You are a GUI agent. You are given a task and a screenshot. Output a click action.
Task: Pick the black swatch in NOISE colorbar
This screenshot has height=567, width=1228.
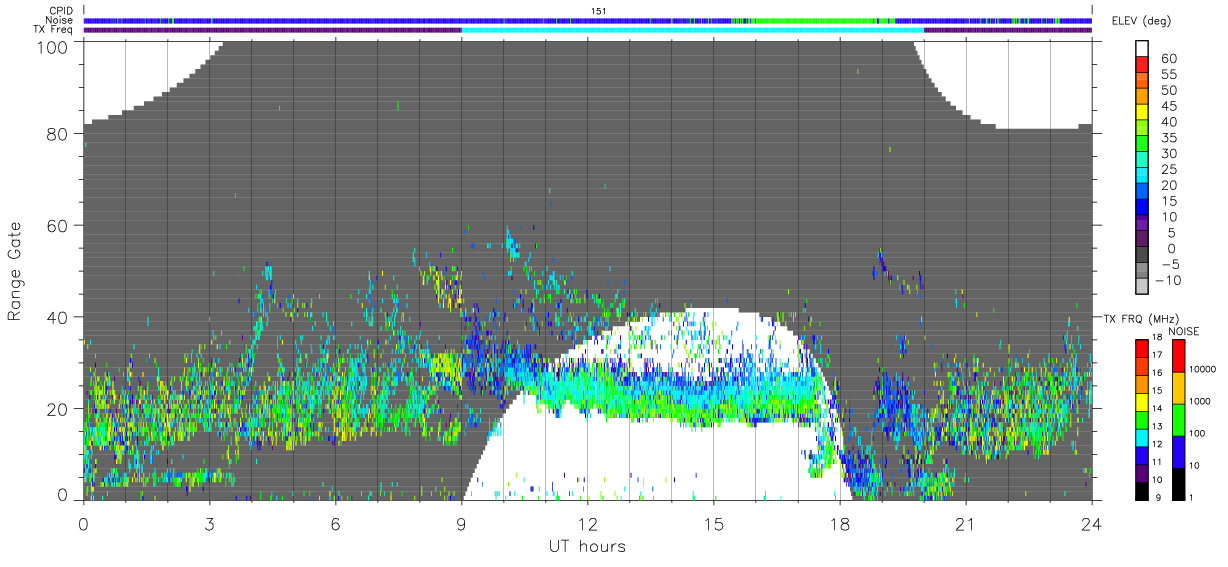[1178, 484]
